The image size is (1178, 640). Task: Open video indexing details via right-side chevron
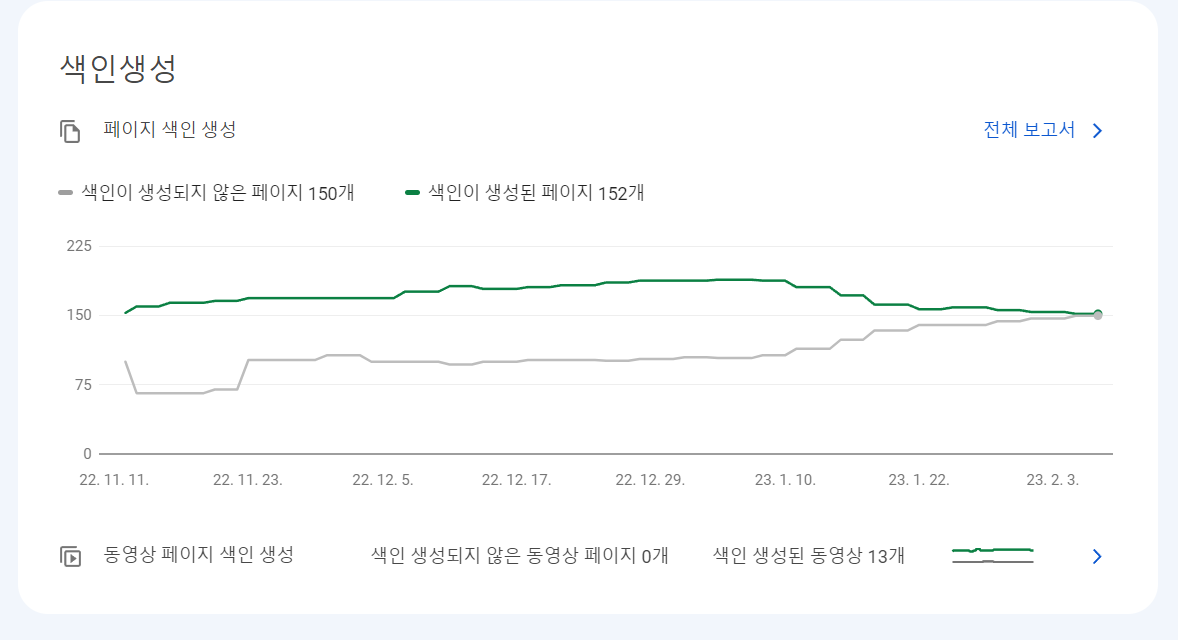1098,555
